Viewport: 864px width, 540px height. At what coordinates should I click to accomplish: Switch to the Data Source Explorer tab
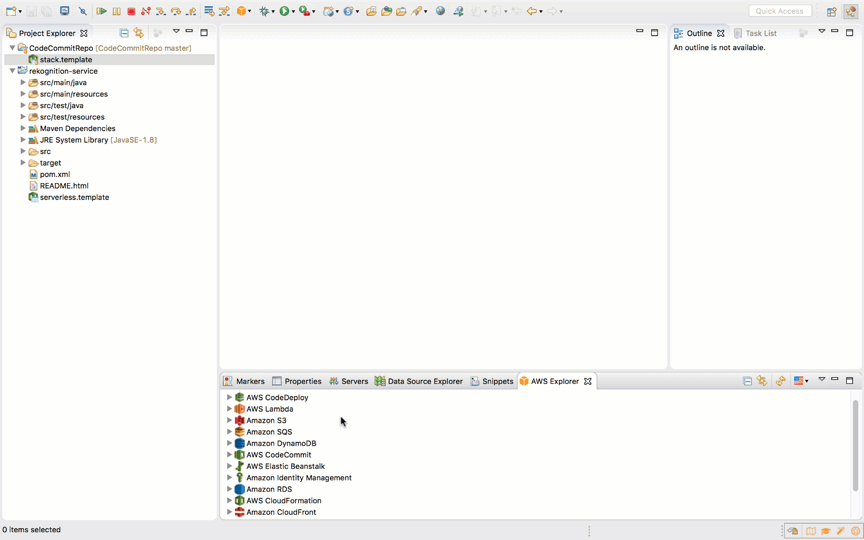coord(418,381)
